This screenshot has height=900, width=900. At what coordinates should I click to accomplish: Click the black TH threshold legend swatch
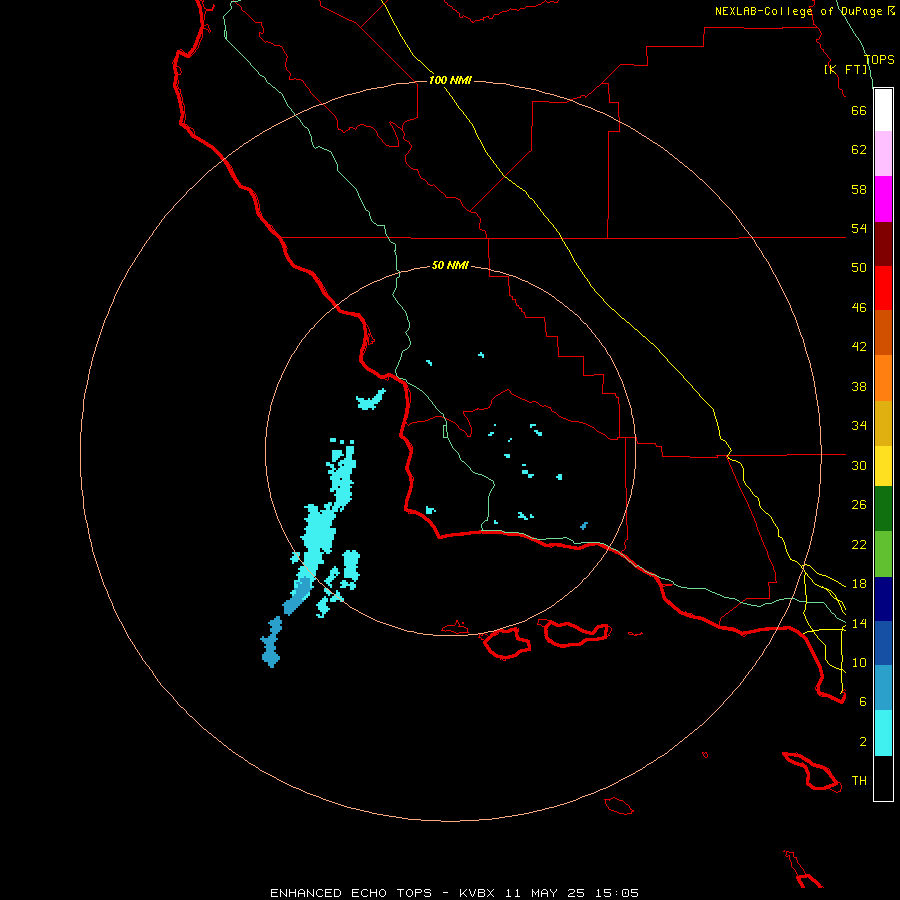[x=883, y=778]
